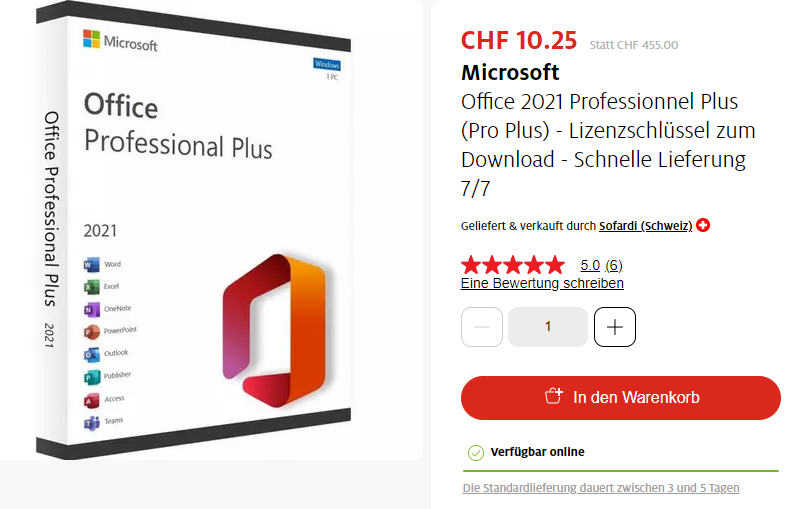Click the Outlook icon on product box
Viewport: 791px width, 509px height.
click(91, 354)
